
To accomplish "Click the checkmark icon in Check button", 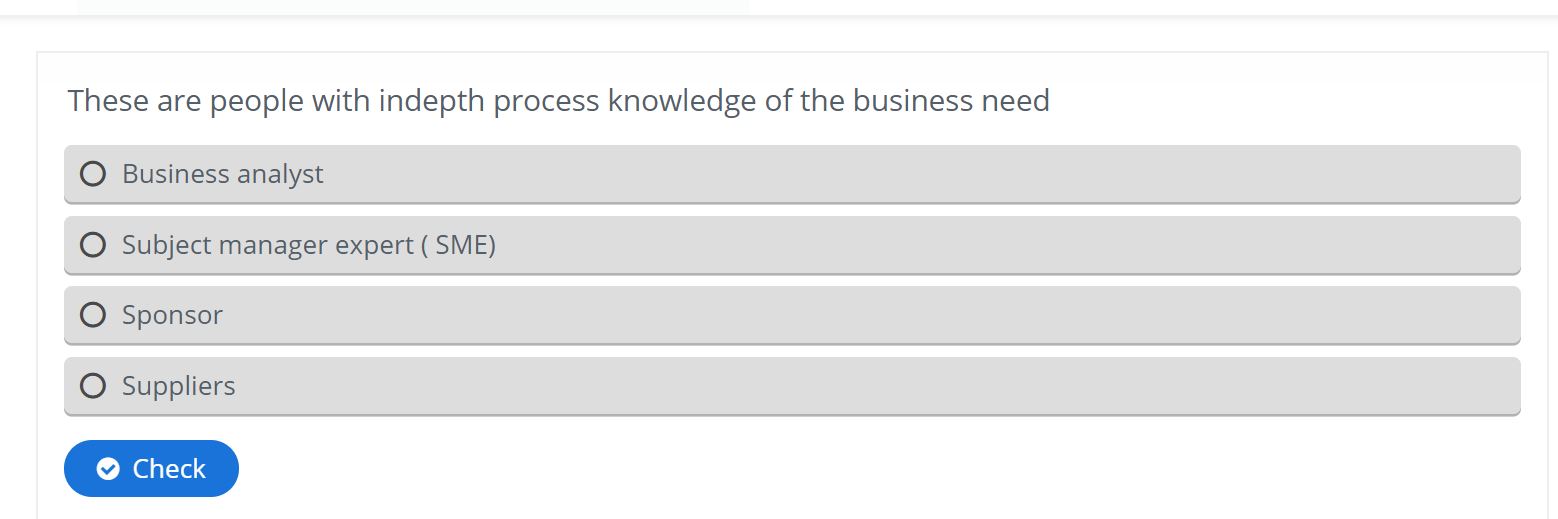I will pos(108,469).
